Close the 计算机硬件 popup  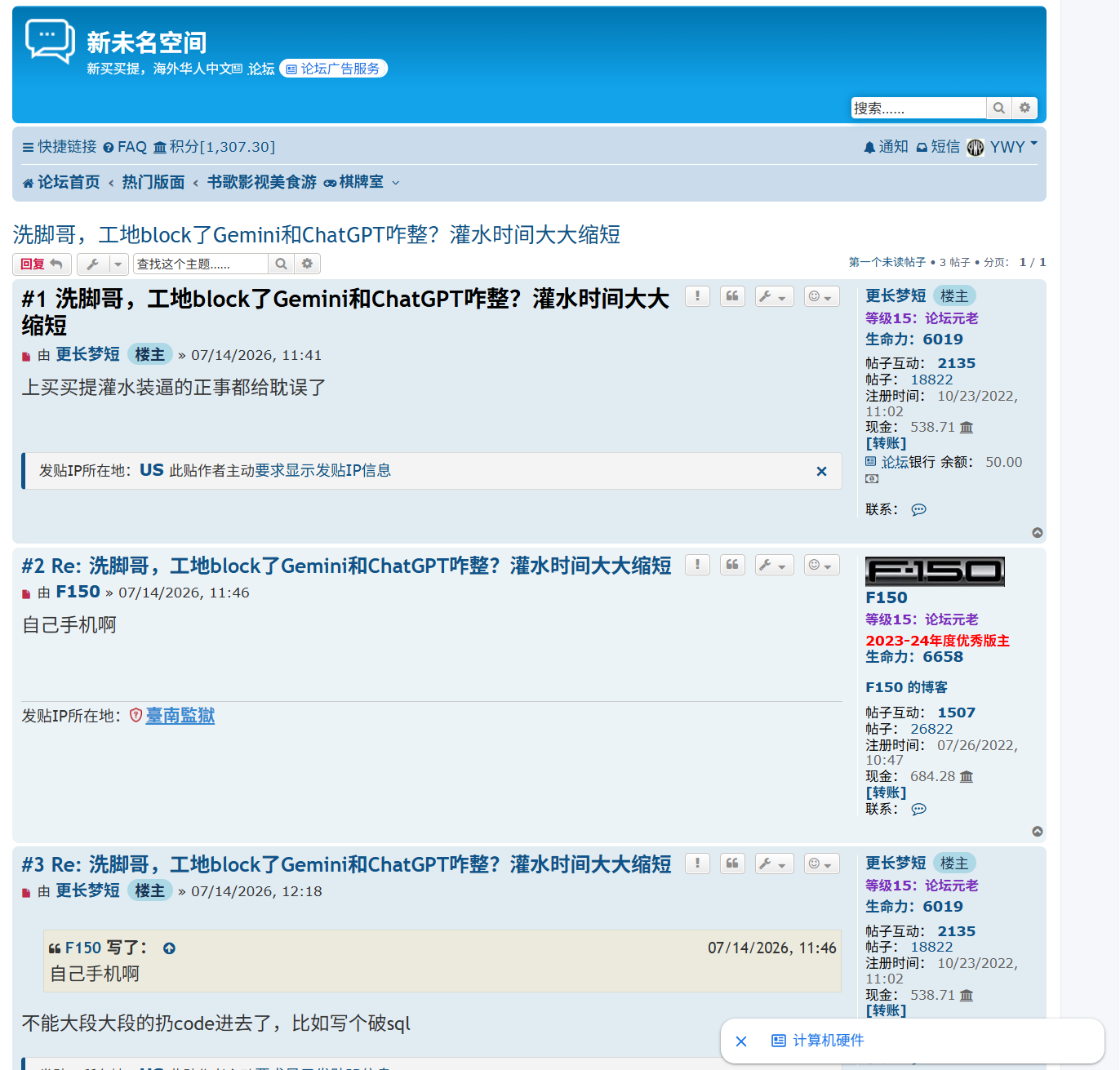741,1041
